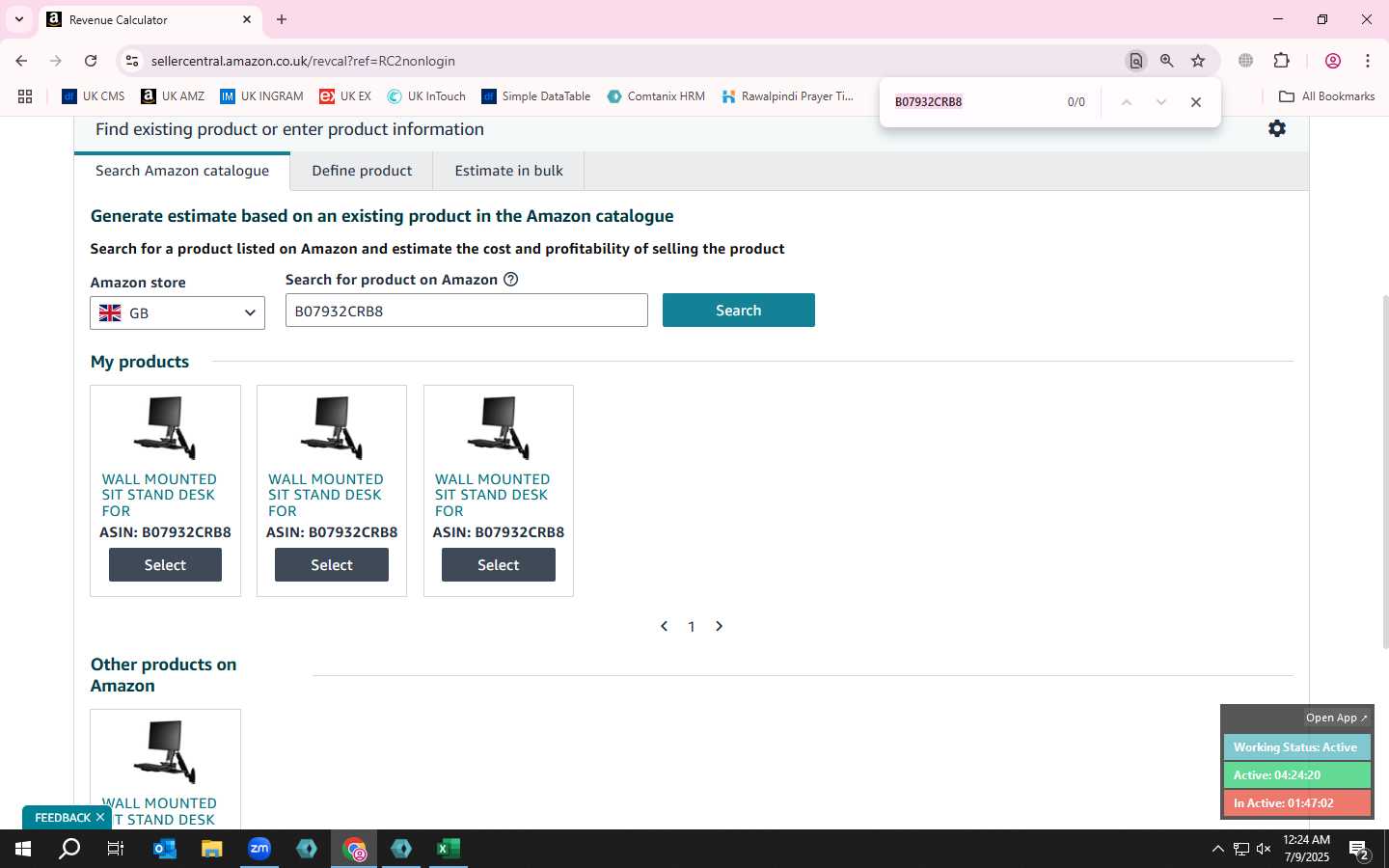
Task: View site information icon in address bar
Action: click(x=132, y=61)
